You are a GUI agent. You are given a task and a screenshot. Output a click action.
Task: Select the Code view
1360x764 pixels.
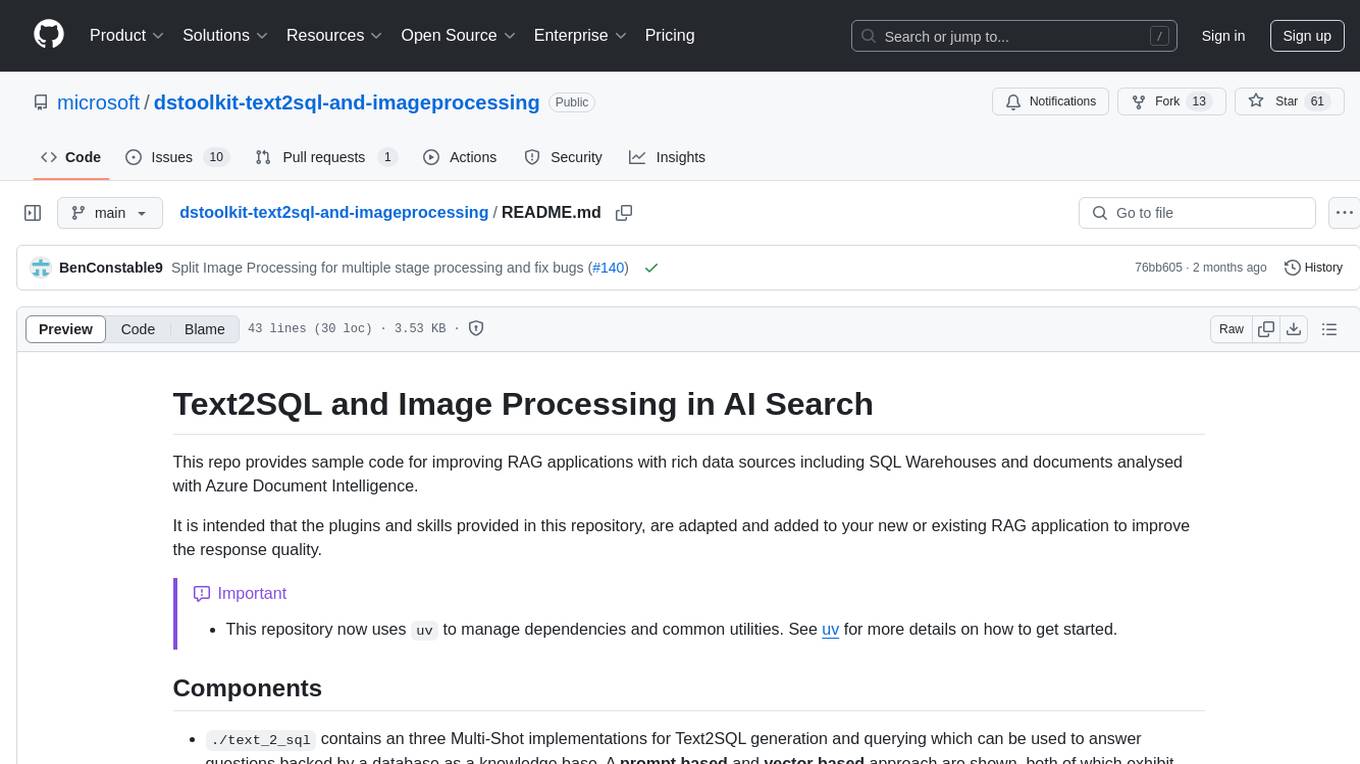coord(138,329)
